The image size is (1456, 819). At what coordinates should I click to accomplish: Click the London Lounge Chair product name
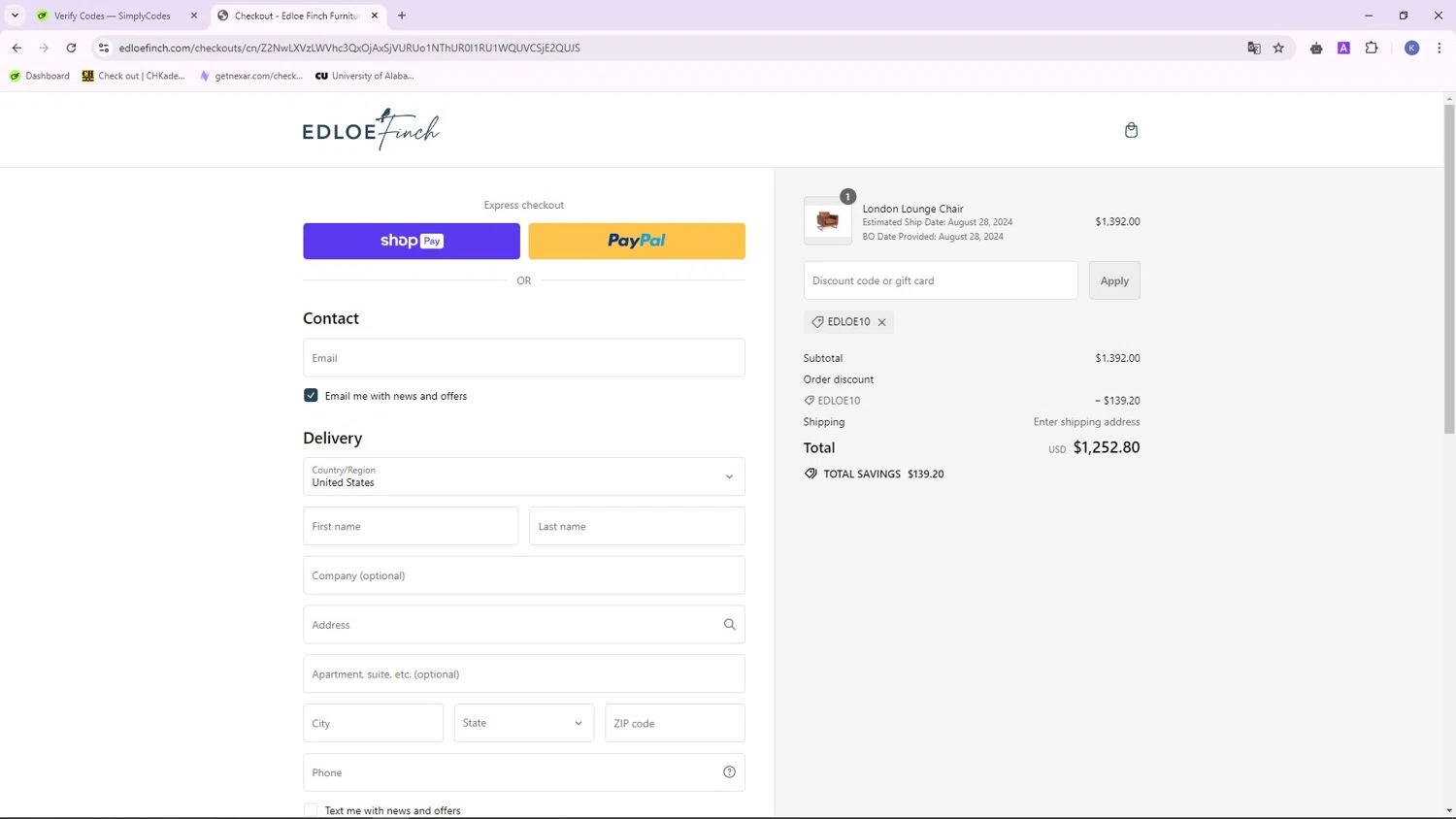(912, 209)
